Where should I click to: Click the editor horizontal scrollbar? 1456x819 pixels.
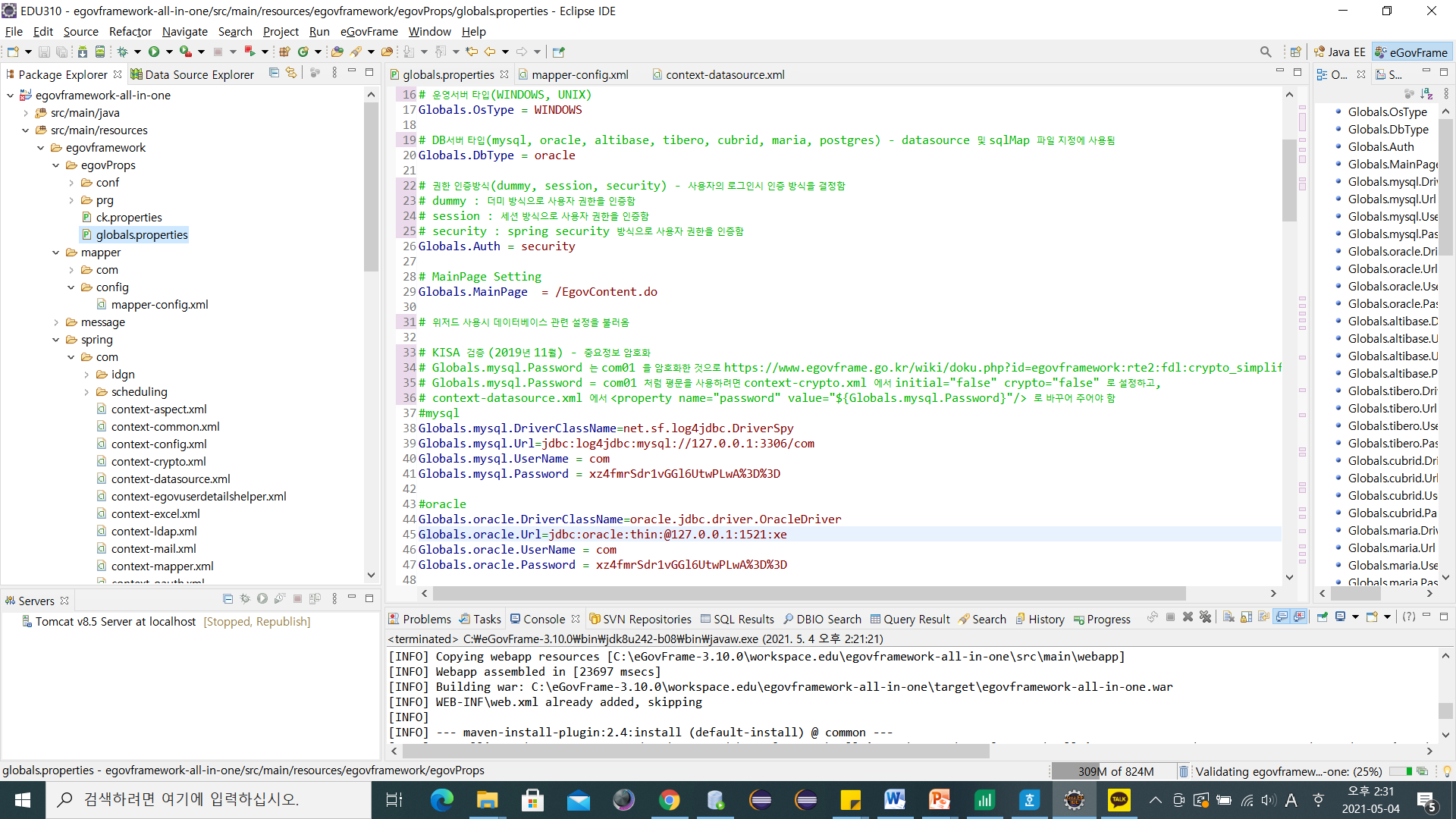tap(809, 593)
